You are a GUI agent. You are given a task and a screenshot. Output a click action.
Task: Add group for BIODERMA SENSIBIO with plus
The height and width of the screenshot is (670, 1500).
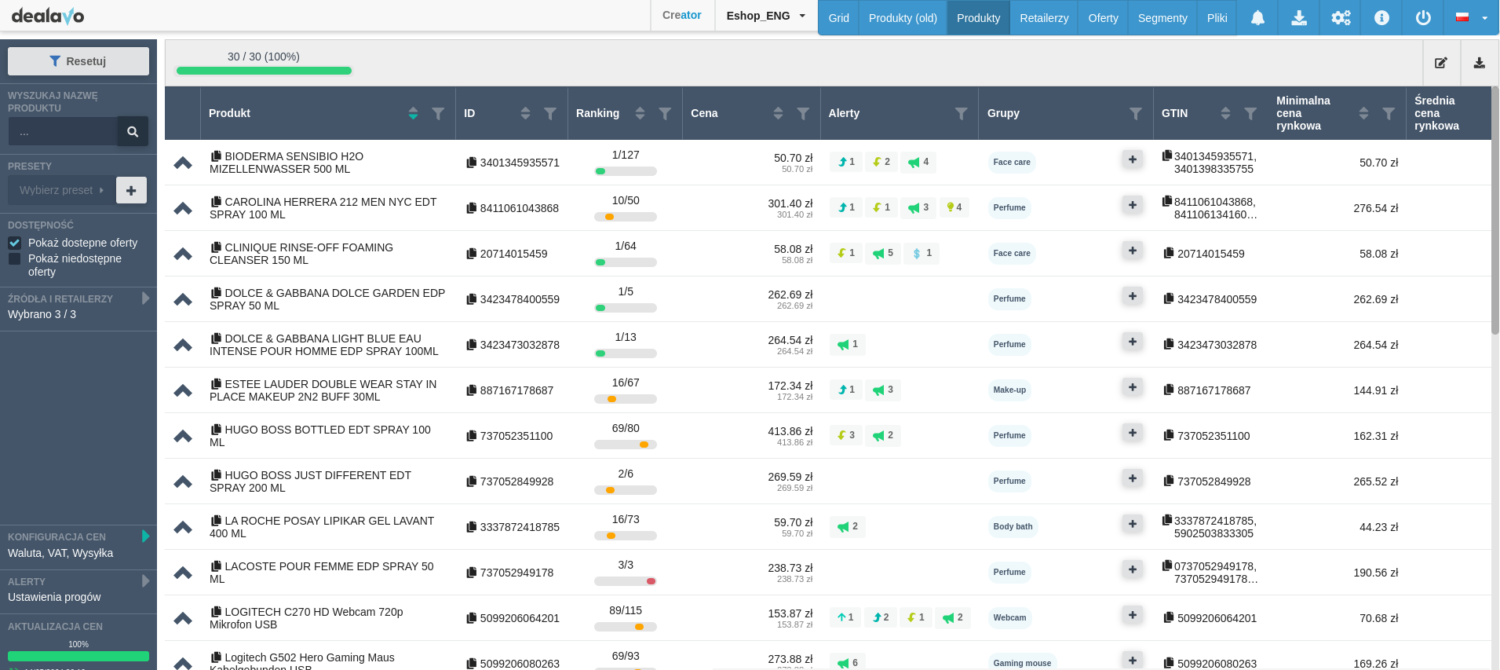tap(1132, 159)
